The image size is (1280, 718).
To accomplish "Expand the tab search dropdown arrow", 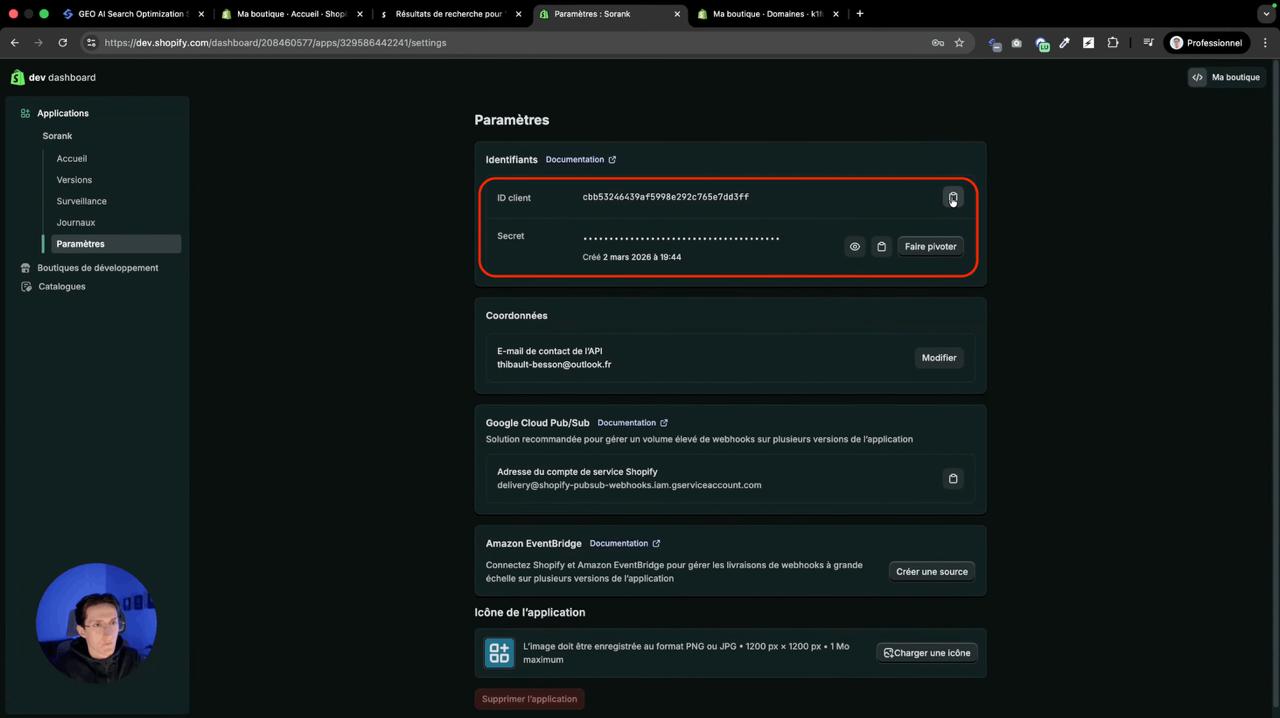I will (x=1266, y=14).
